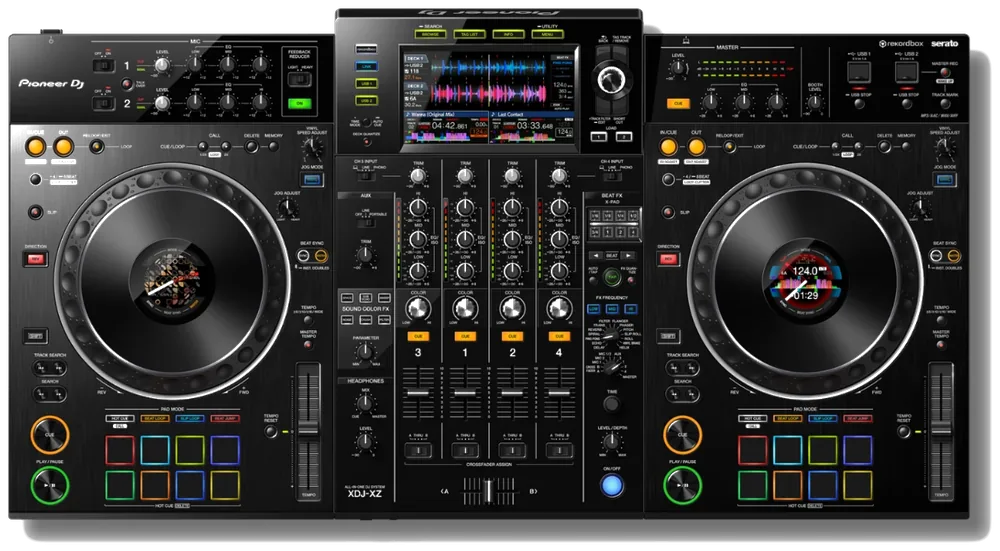
Task: Tap the red top-row performance pad on left deck
Action: (x=120, y=450)
